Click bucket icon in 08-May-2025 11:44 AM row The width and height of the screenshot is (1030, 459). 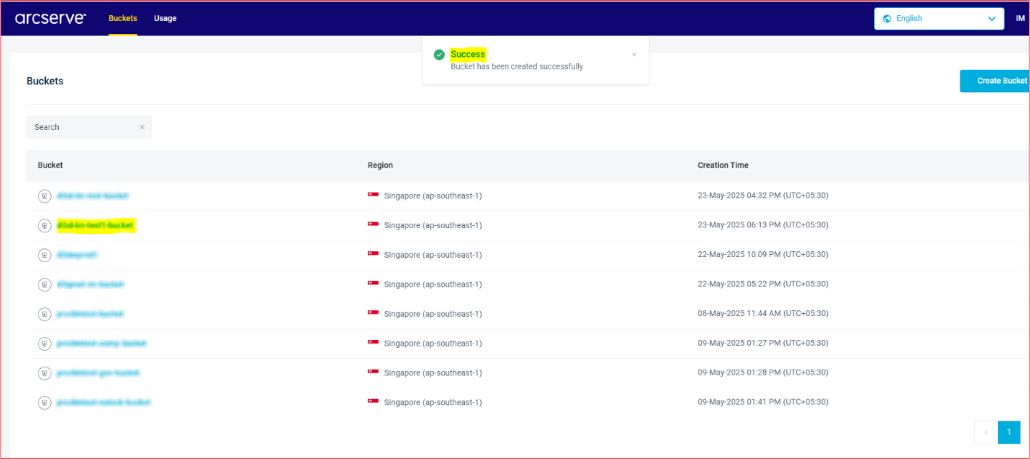(44, 314)
